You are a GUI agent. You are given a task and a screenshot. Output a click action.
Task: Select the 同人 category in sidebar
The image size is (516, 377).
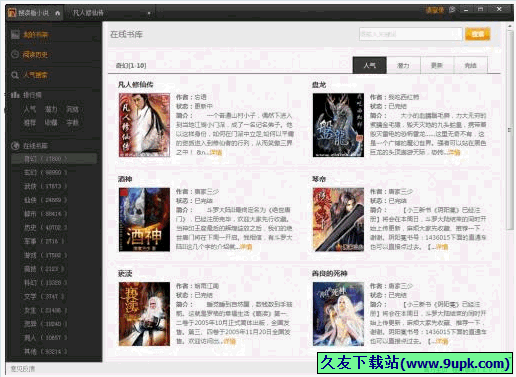point(45,338)
